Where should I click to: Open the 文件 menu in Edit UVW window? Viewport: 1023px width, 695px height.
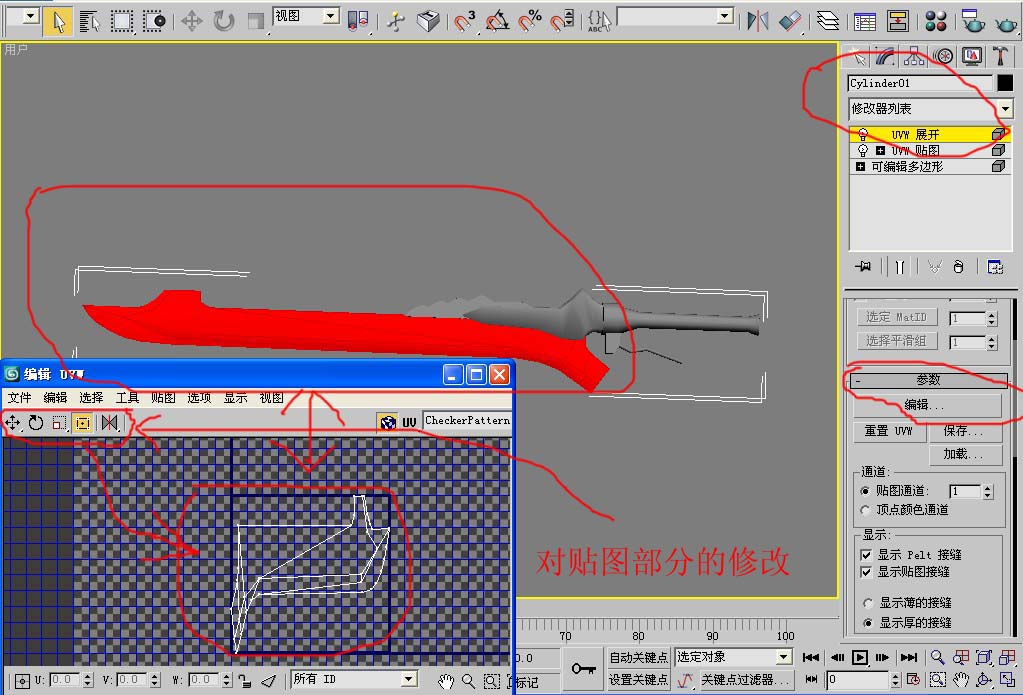tap(20, 397)
